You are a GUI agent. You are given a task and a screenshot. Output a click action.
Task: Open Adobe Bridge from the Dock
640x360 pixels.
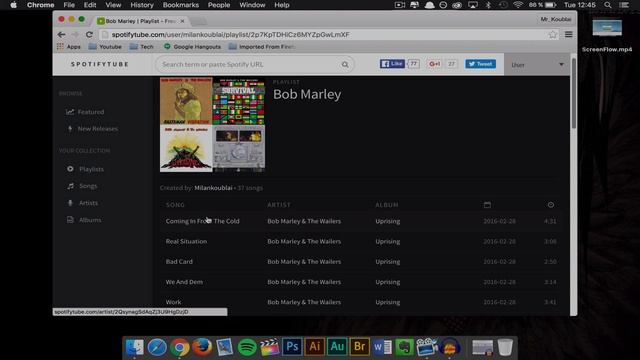359,347
